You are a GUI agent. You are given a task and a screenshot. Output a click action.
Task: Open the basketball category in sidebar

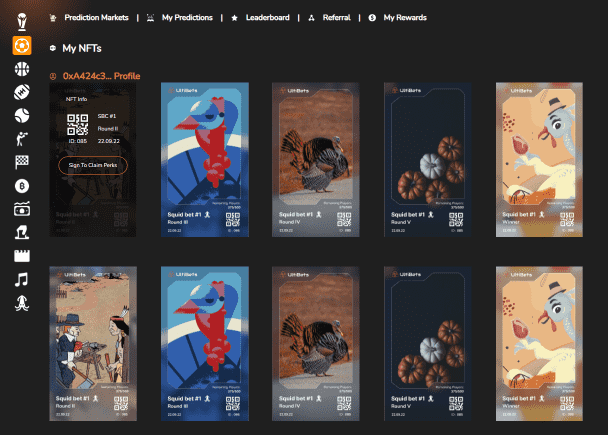[22, 69]
